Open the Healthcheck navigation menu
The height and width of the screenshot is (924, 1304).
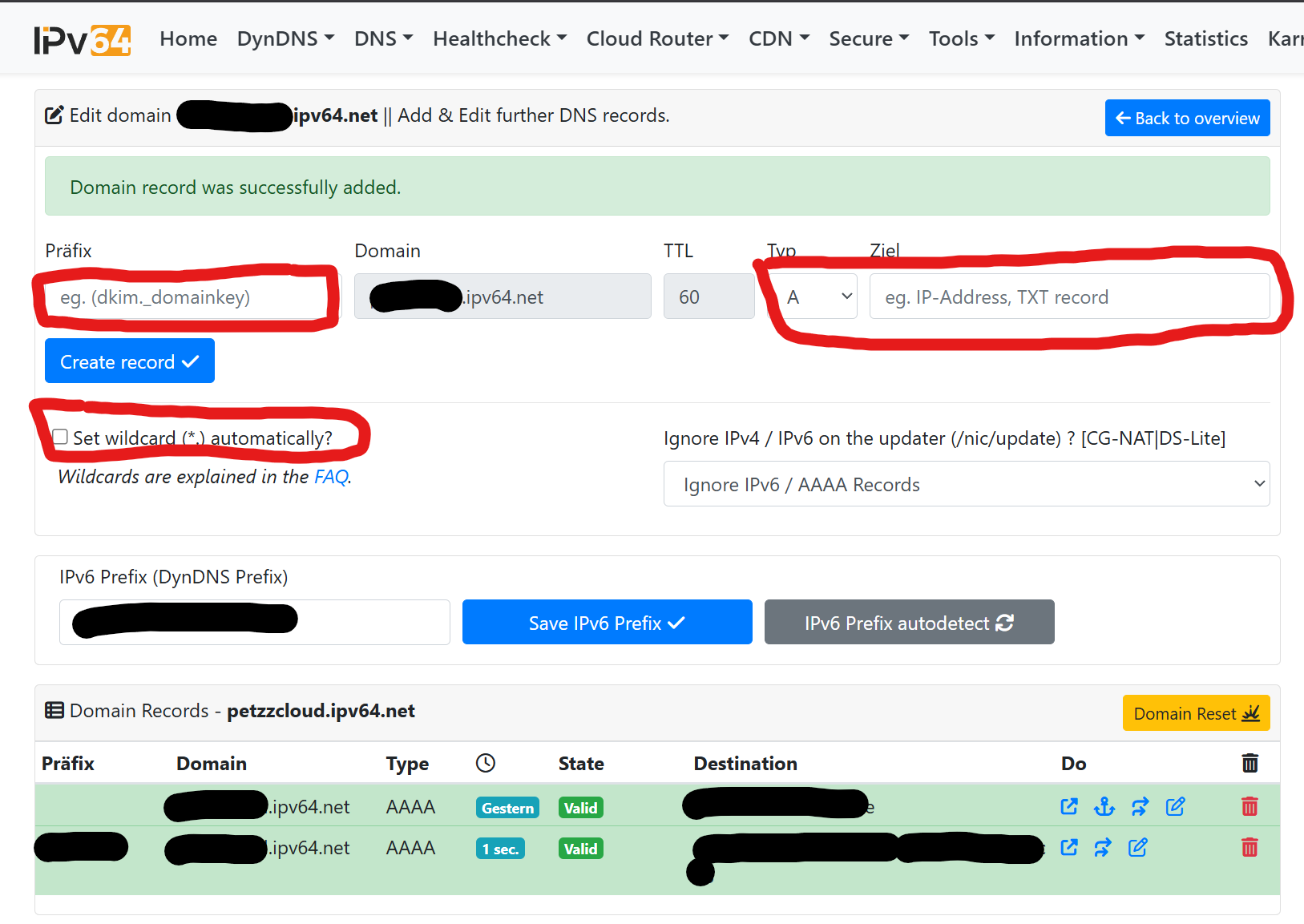coord(499,38)
